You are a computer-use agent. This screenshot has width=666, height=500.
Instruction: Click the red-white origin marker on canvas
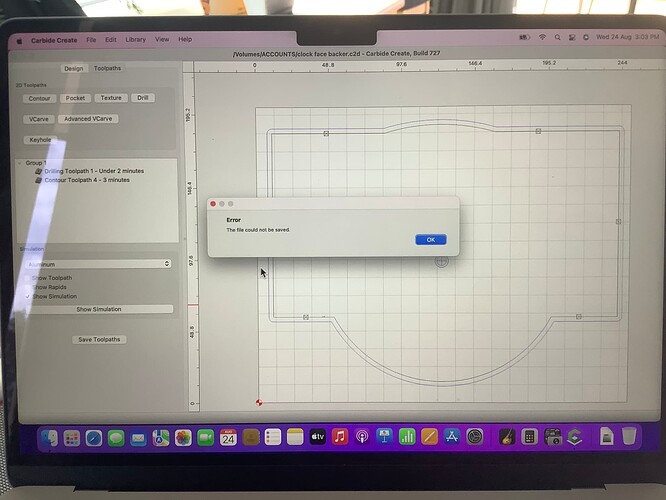pyautogui.click(x=259, y=402)
